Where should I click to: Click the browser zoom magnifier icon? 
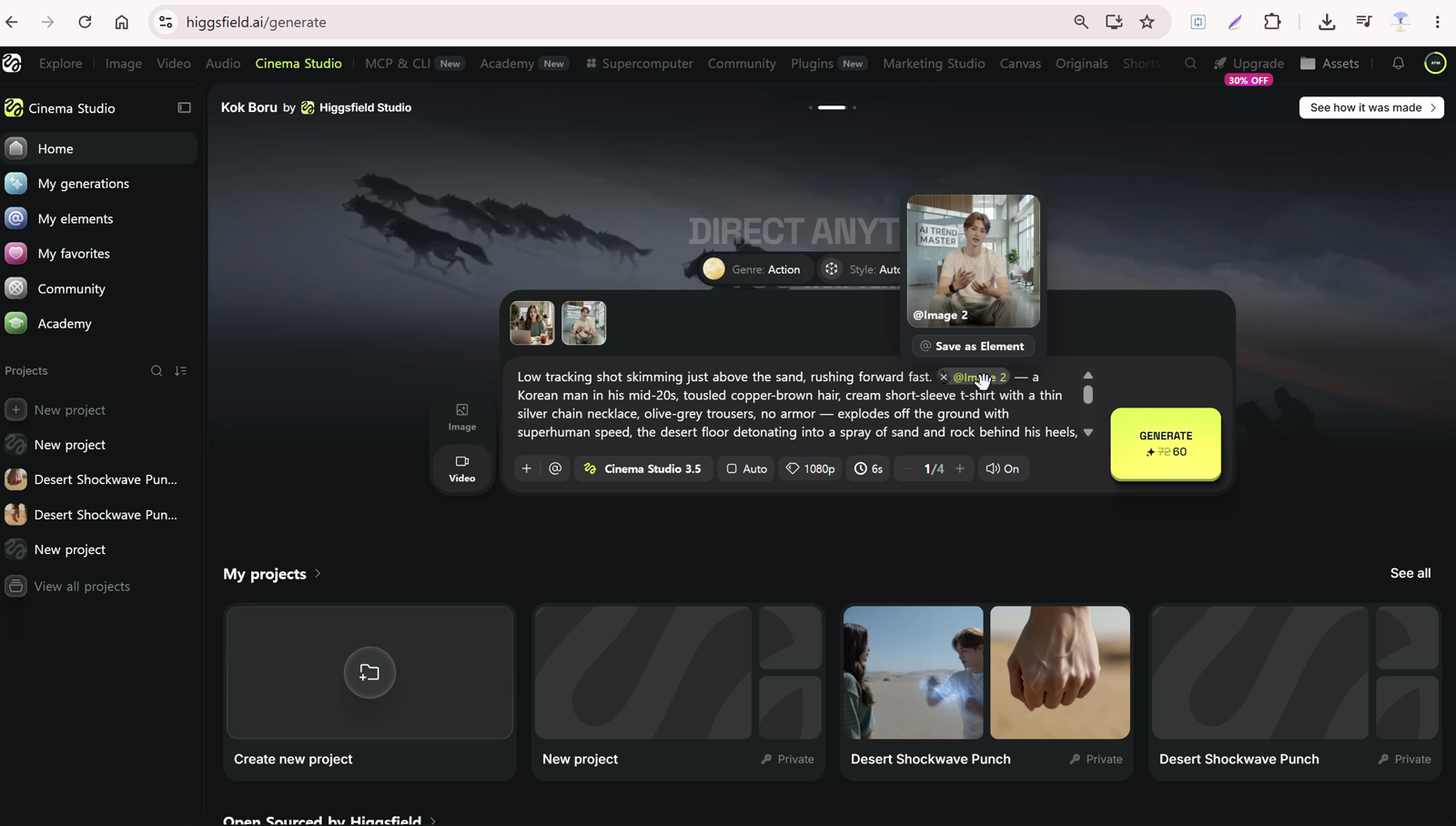(1081, 22)
